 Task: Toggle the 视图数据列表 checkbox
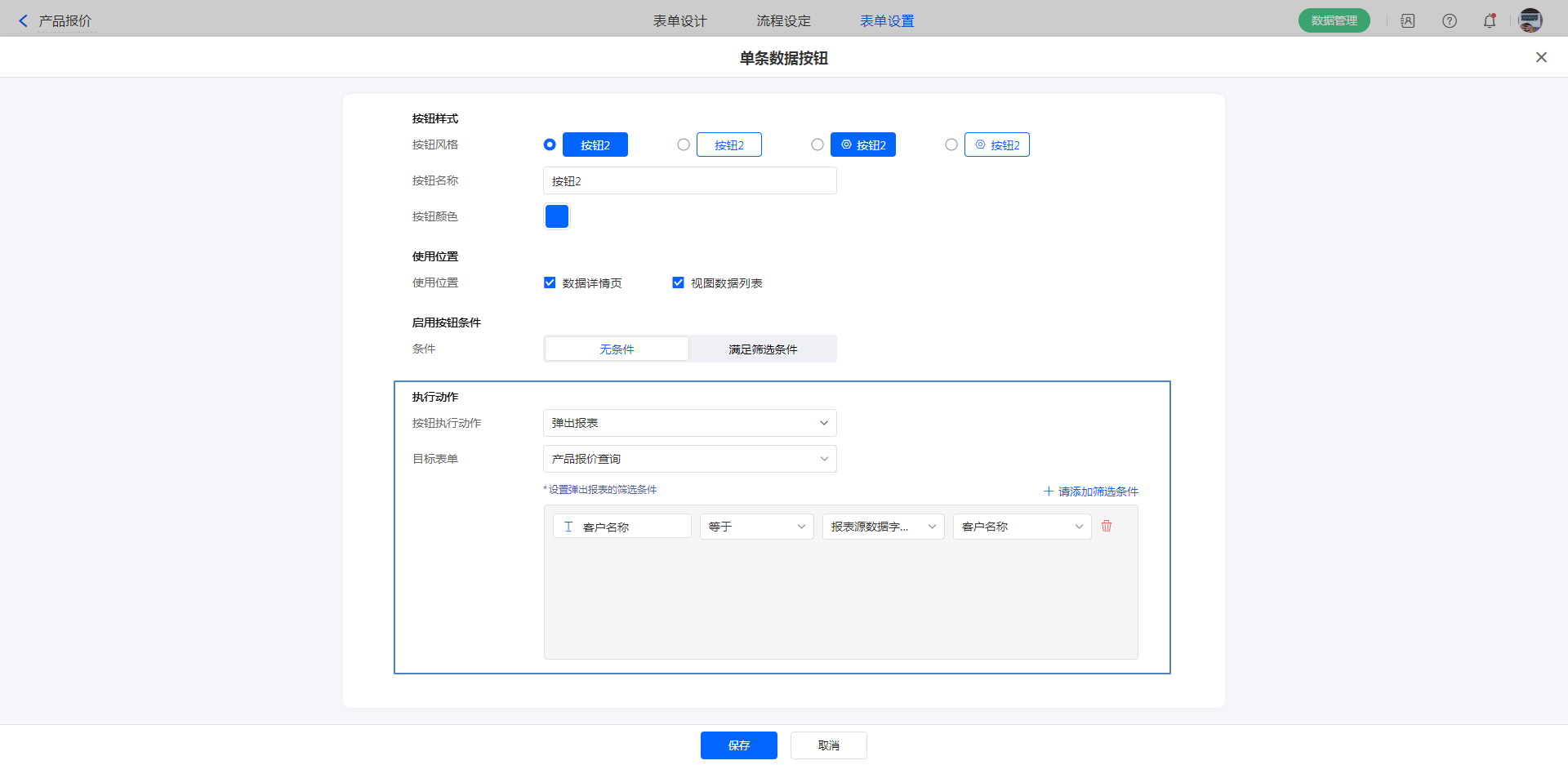tap(678, 282)
